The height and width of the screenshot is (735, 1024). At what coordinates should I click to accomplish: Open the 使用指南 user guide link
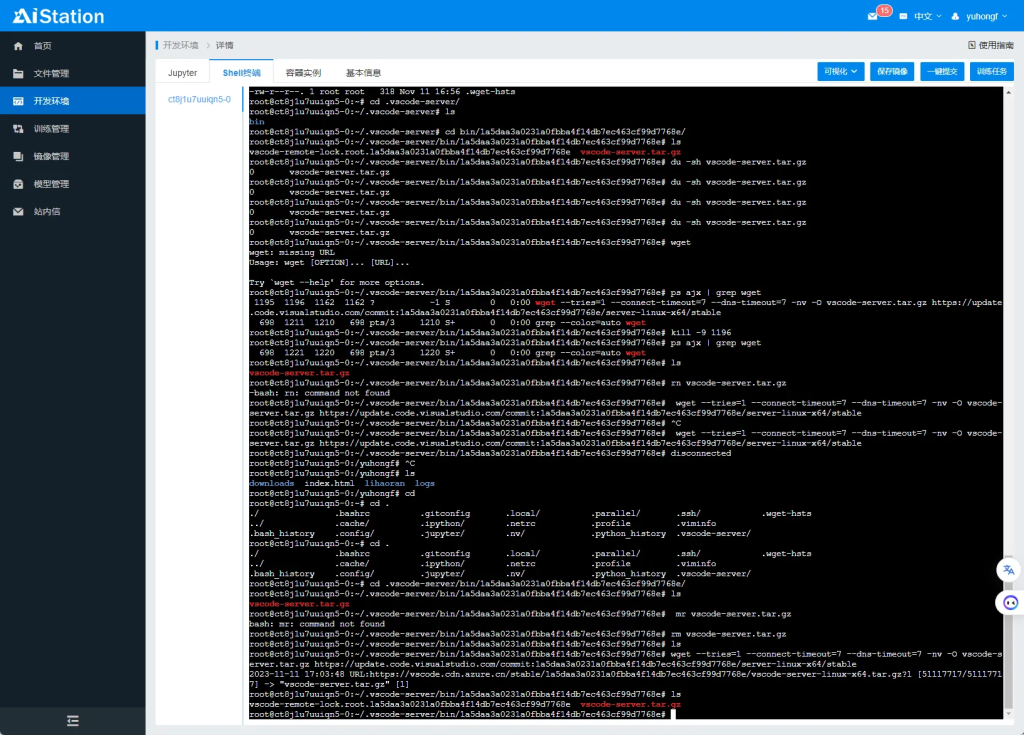point(991,45)
